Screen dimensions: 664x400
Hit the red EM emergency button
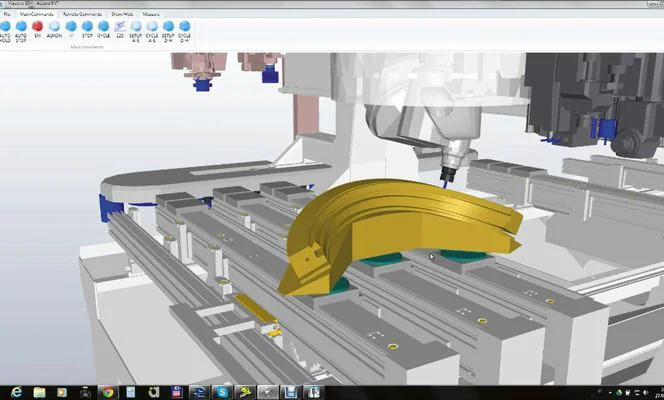click(x=37, y=27)
